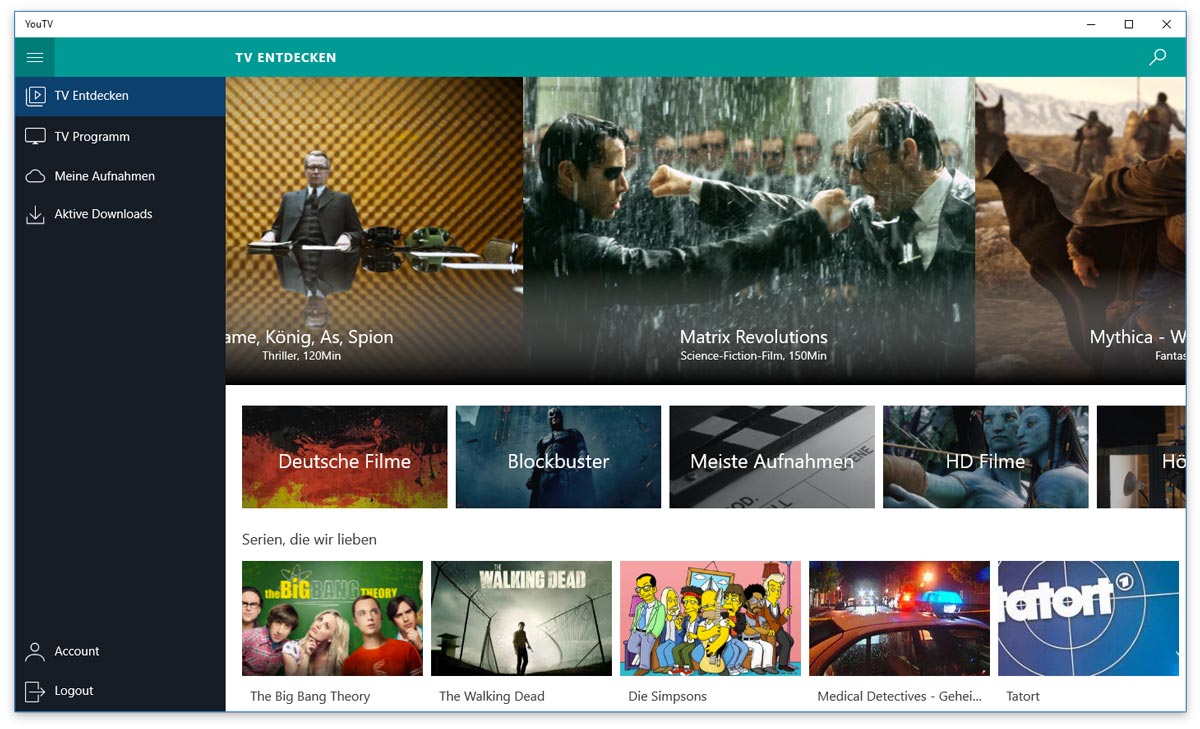Click the 'Tatort' caption text

(1023, 697)
